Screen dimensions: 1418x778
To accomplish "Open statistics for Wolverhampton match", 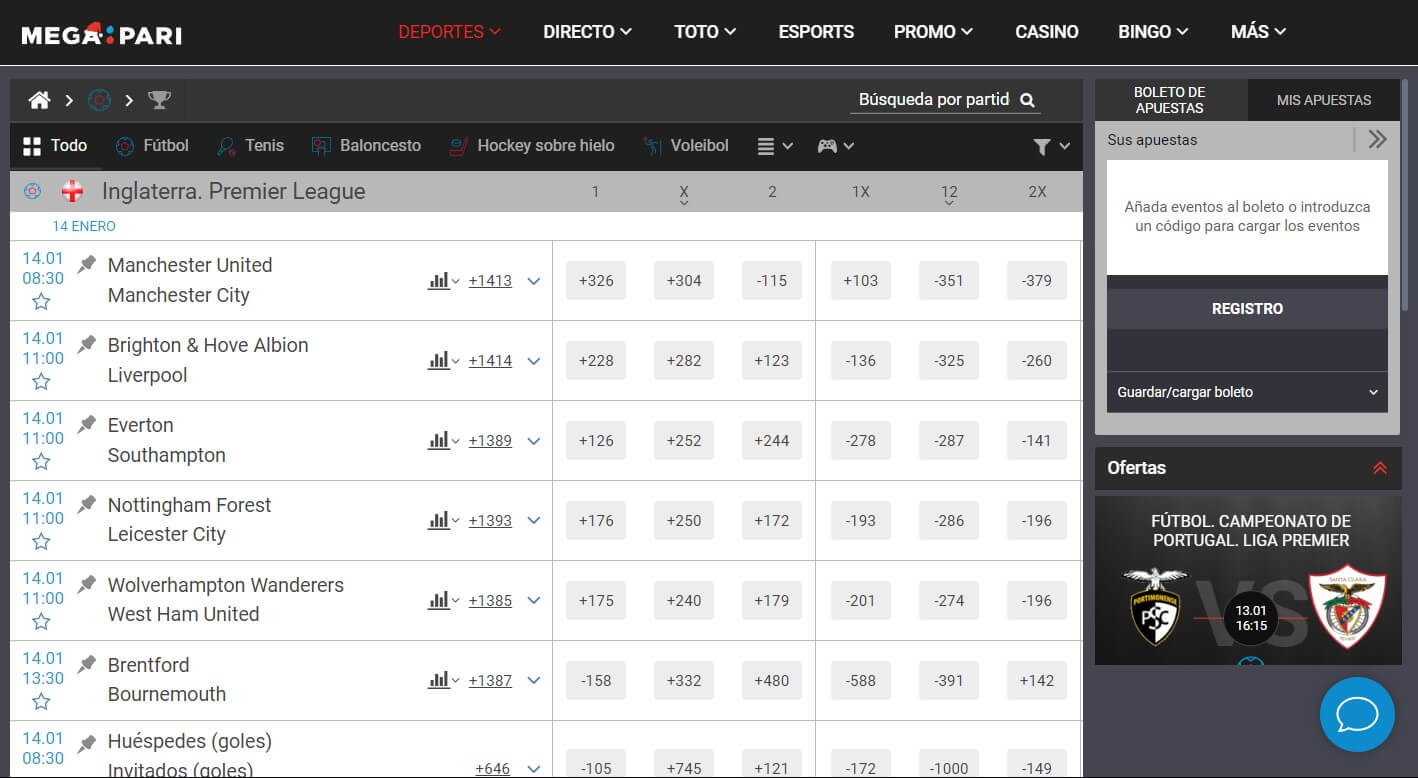I will tap(443, 601).
